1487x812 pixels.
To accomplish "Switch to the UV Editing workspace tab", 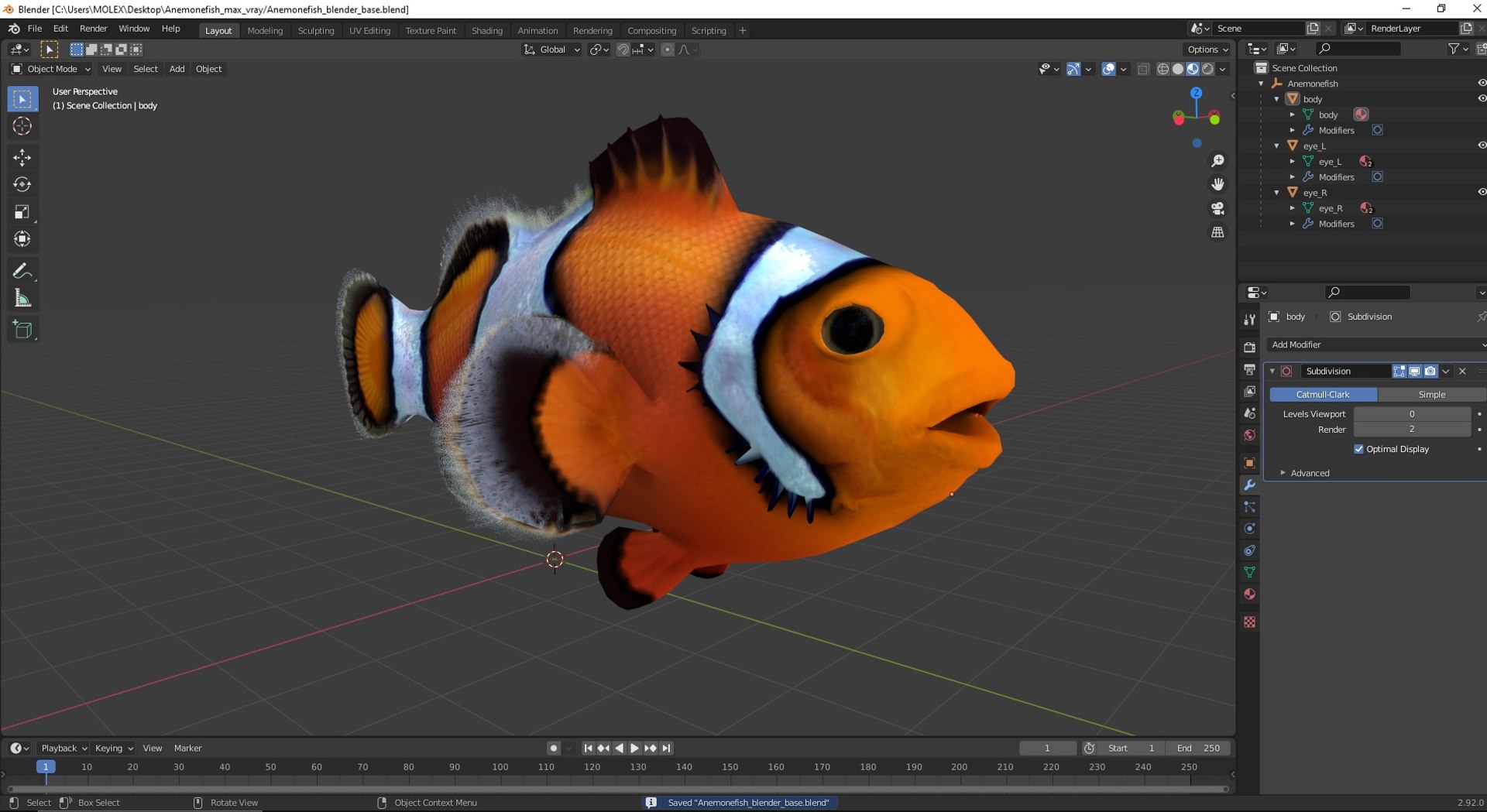I will click(369, 31).
